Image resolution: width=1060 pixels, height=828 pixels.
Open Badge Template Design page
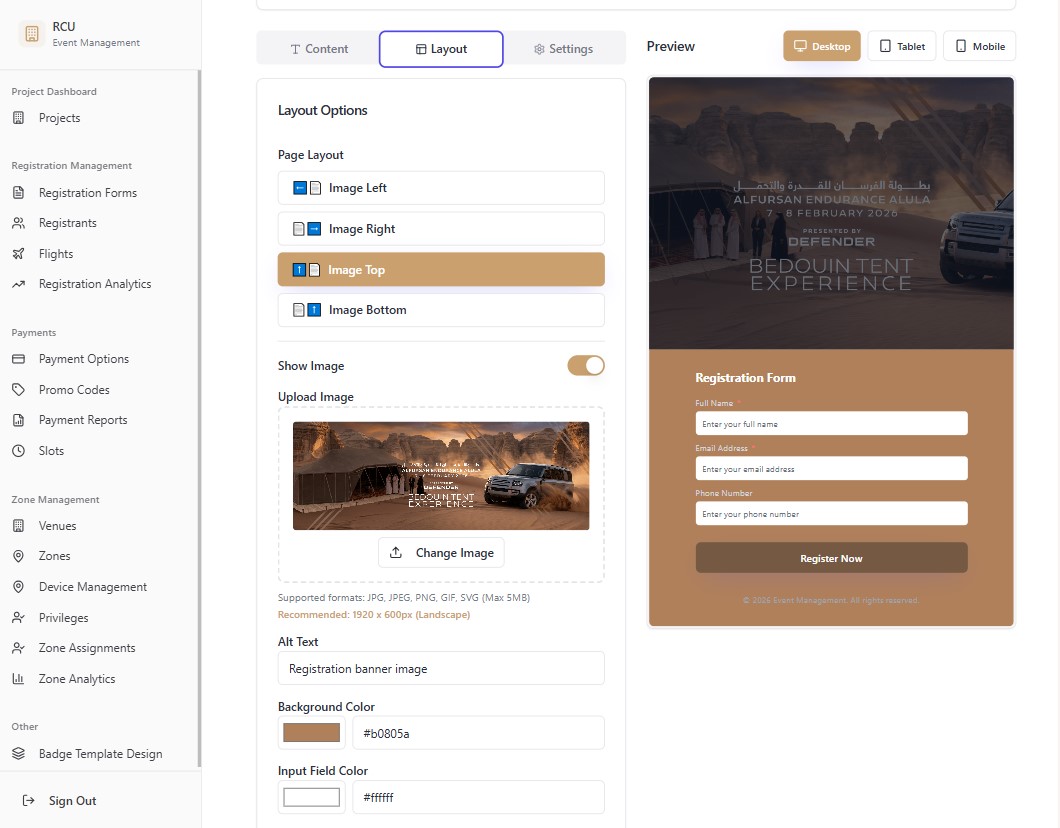(x=100, y=753)
